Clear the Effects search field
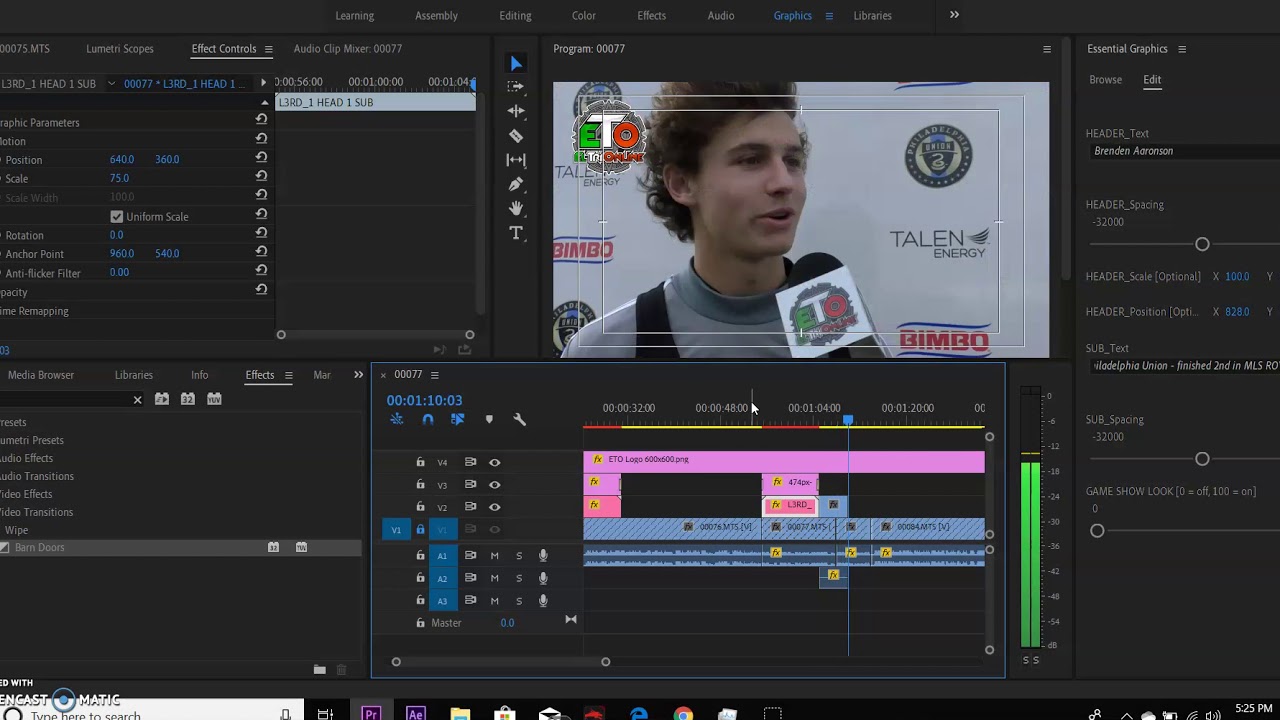Image resolution: width=1280 pixels, height=720 pixels. click(138, 400)
